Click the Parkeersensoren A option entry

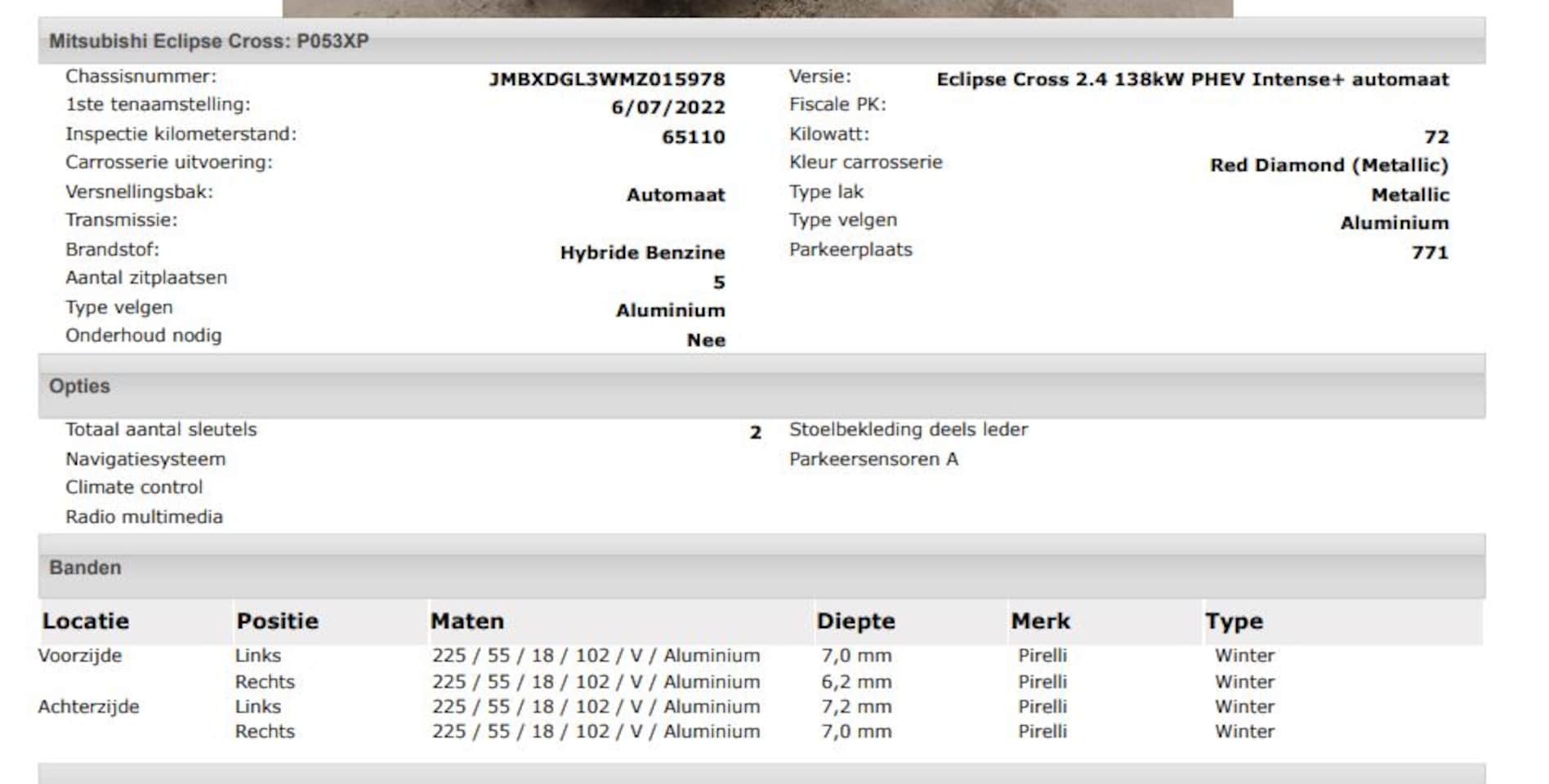873,459
